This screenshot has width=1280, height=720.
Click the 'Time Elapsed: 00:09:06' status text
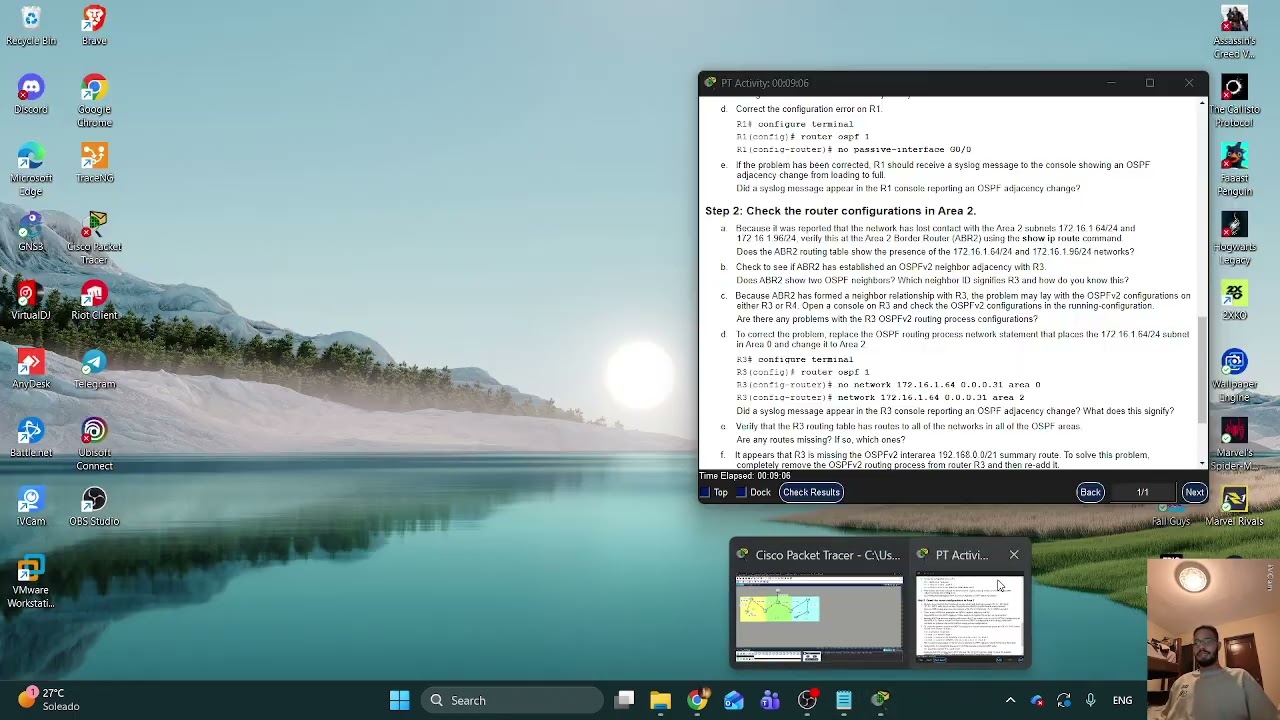click(745, 476)
